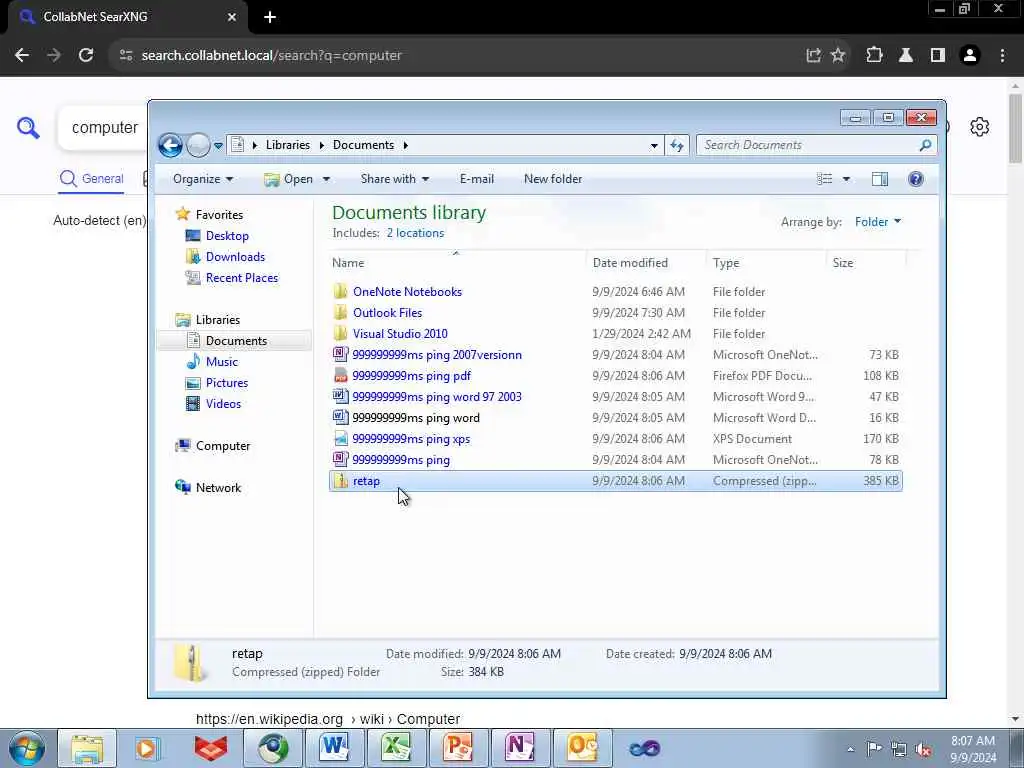This screenshot has height=768, width=1024.
Task: Select Computer in navigation pane
Action: (223, 445)
